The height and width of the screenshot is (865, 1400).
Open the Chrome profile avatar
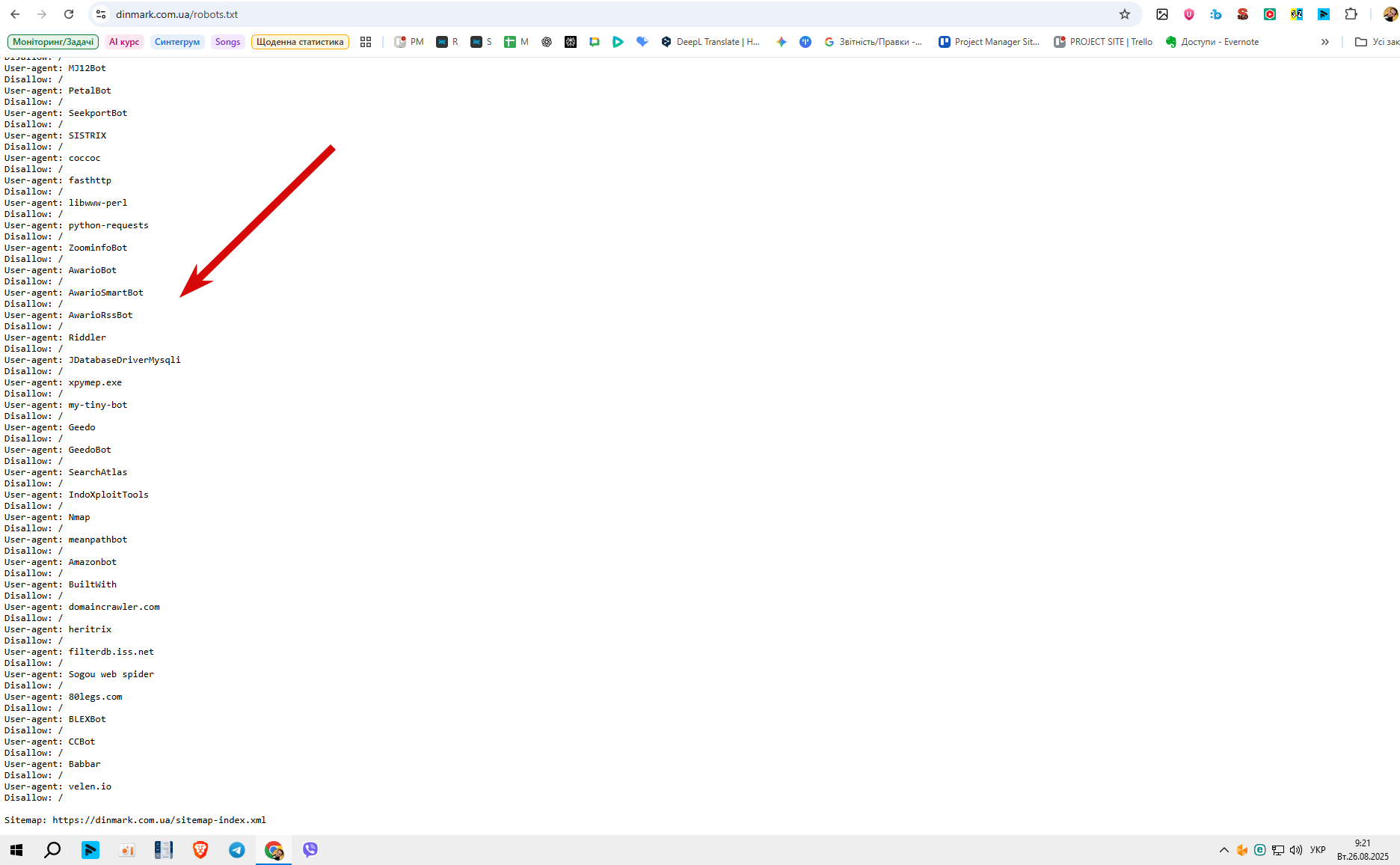1390,14
